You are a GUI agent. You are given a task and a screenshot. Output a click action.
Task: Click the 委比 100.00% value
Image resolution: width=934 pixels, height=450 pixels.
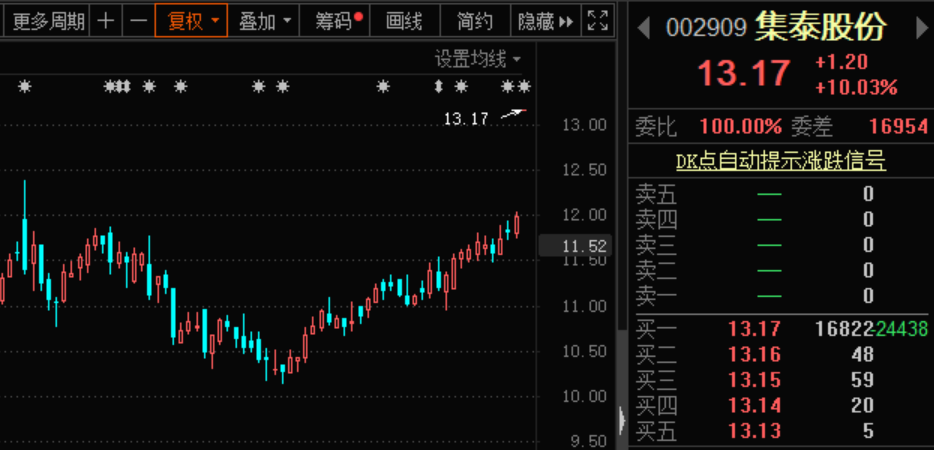tap(740, 126)
